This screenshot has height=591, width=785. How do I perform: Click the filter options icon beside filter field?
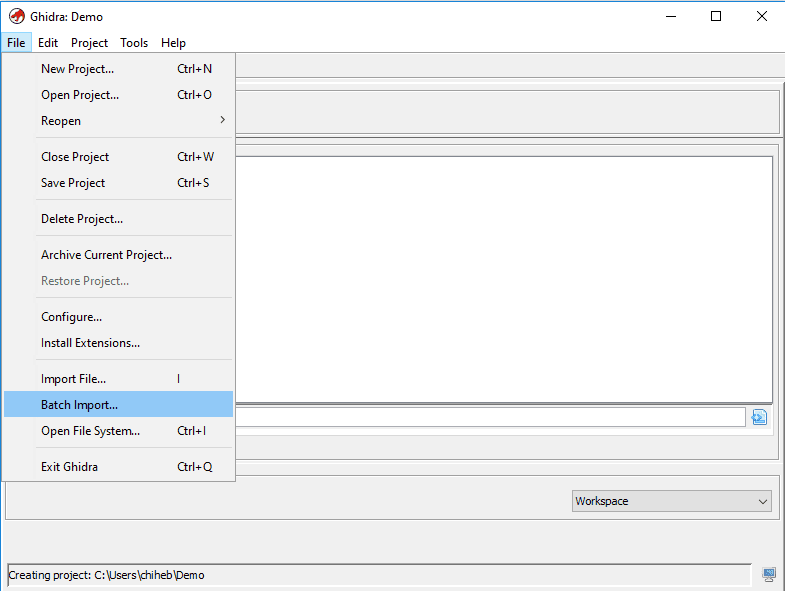[759, 417]
